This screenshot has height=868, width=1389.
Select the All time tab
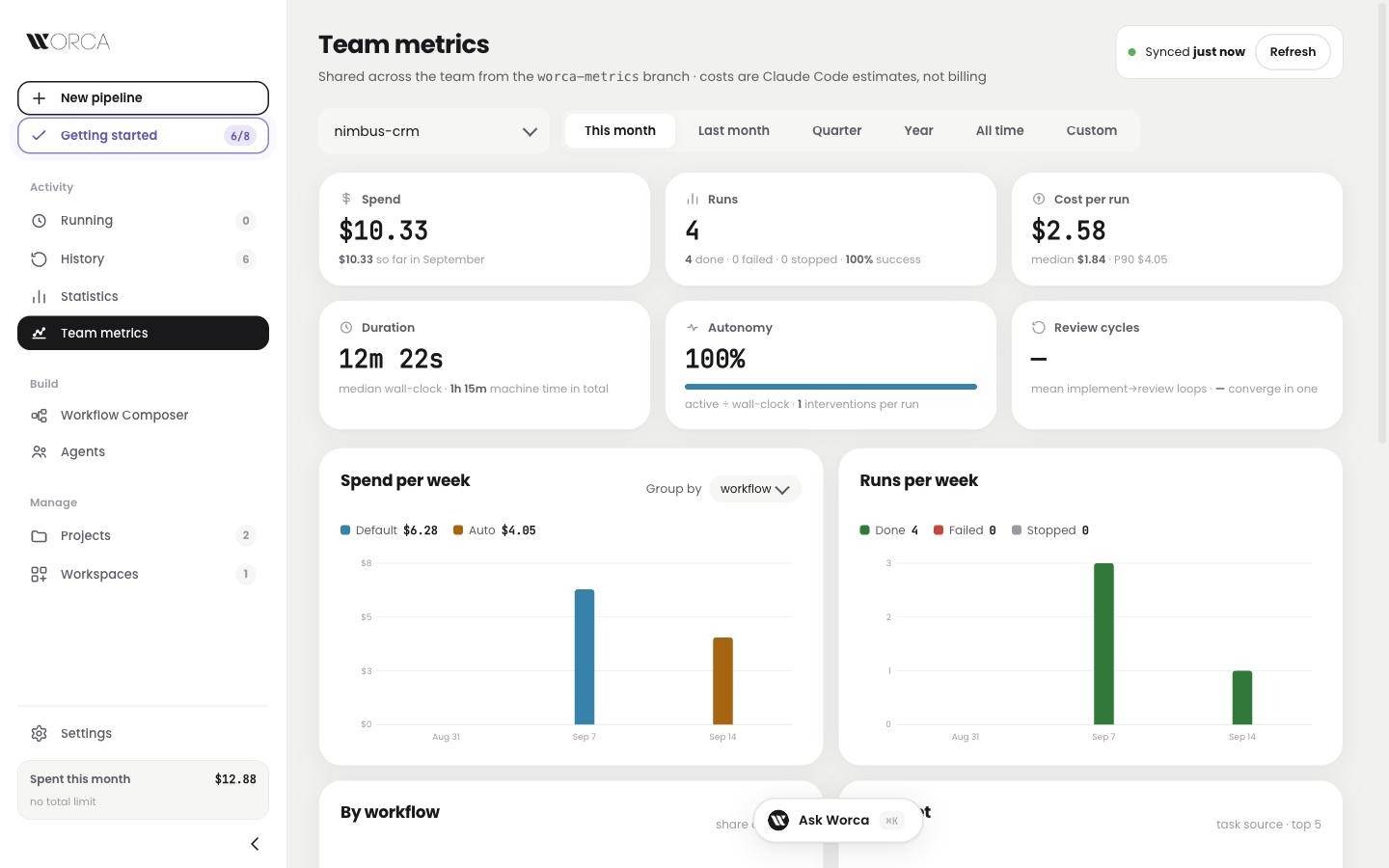coord(1000,131)
